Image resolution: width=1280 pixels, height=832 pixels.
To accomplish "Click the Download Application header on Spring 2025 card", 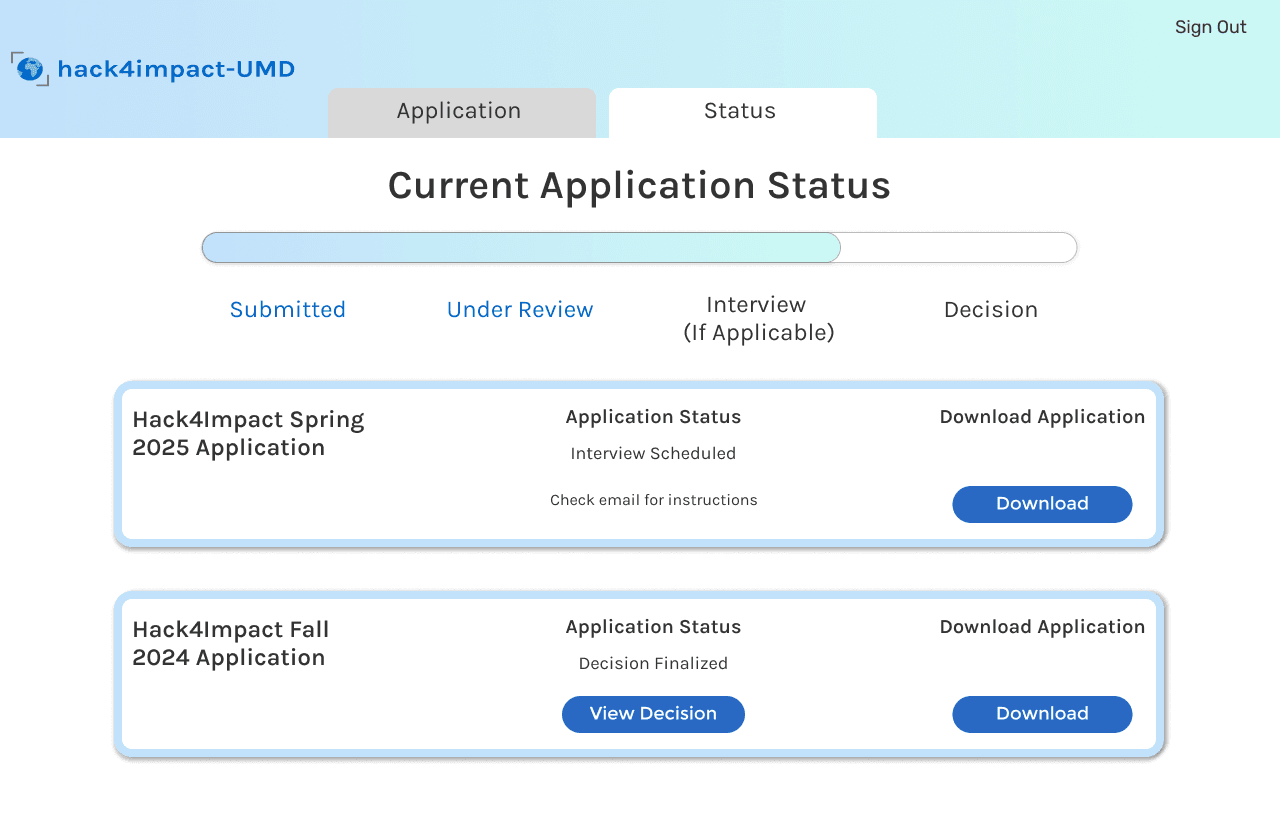I will click(x=1041, y=417).
